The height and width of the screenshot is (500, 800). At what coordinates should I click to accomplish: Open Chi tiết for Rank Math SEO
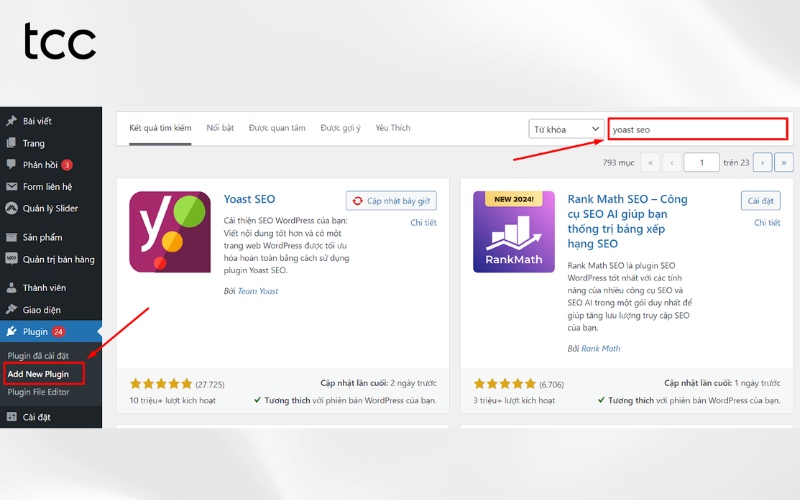pos(767,222)
